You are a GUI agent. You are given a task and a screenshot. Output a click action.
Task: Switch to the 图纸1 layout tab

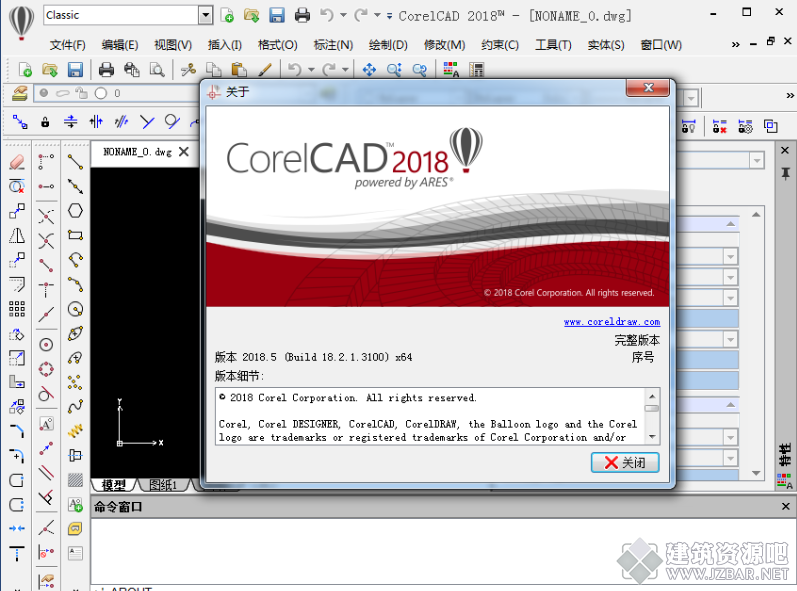[163, 485]
